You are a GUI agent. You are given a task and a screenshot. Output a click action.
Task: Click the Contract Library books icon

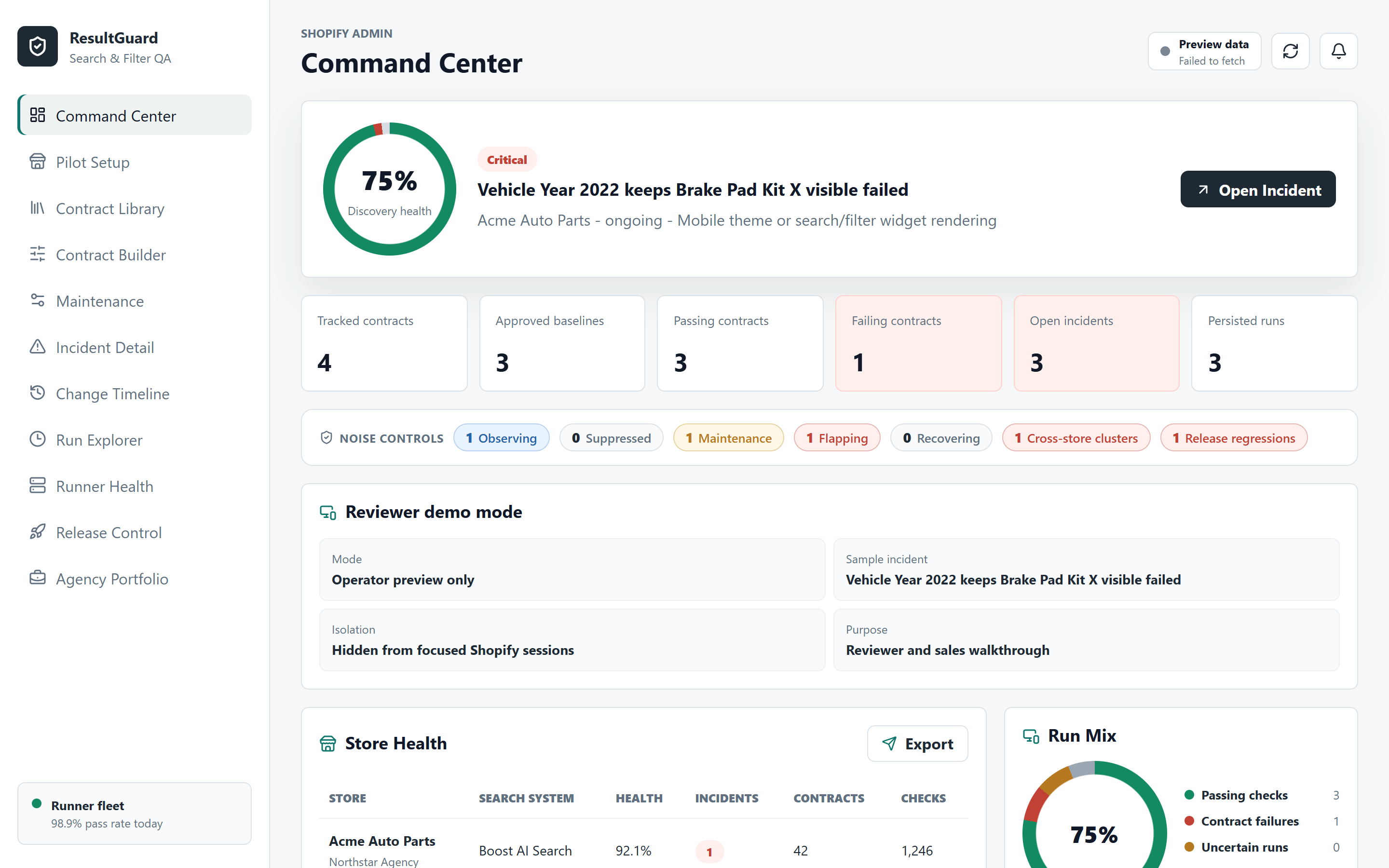37,208
